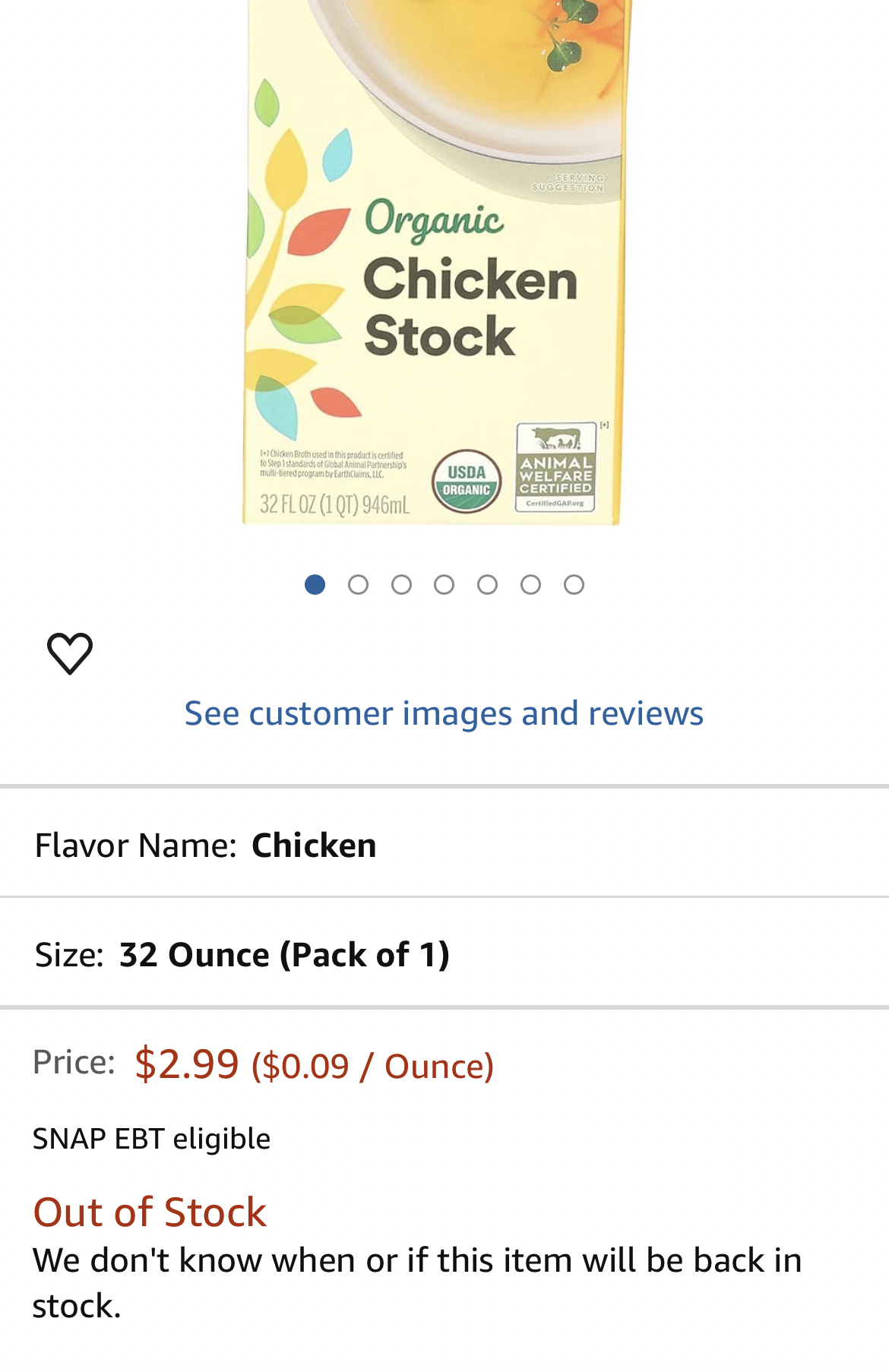Switch to the fifth image carousel dot

(x=488, y=584)
